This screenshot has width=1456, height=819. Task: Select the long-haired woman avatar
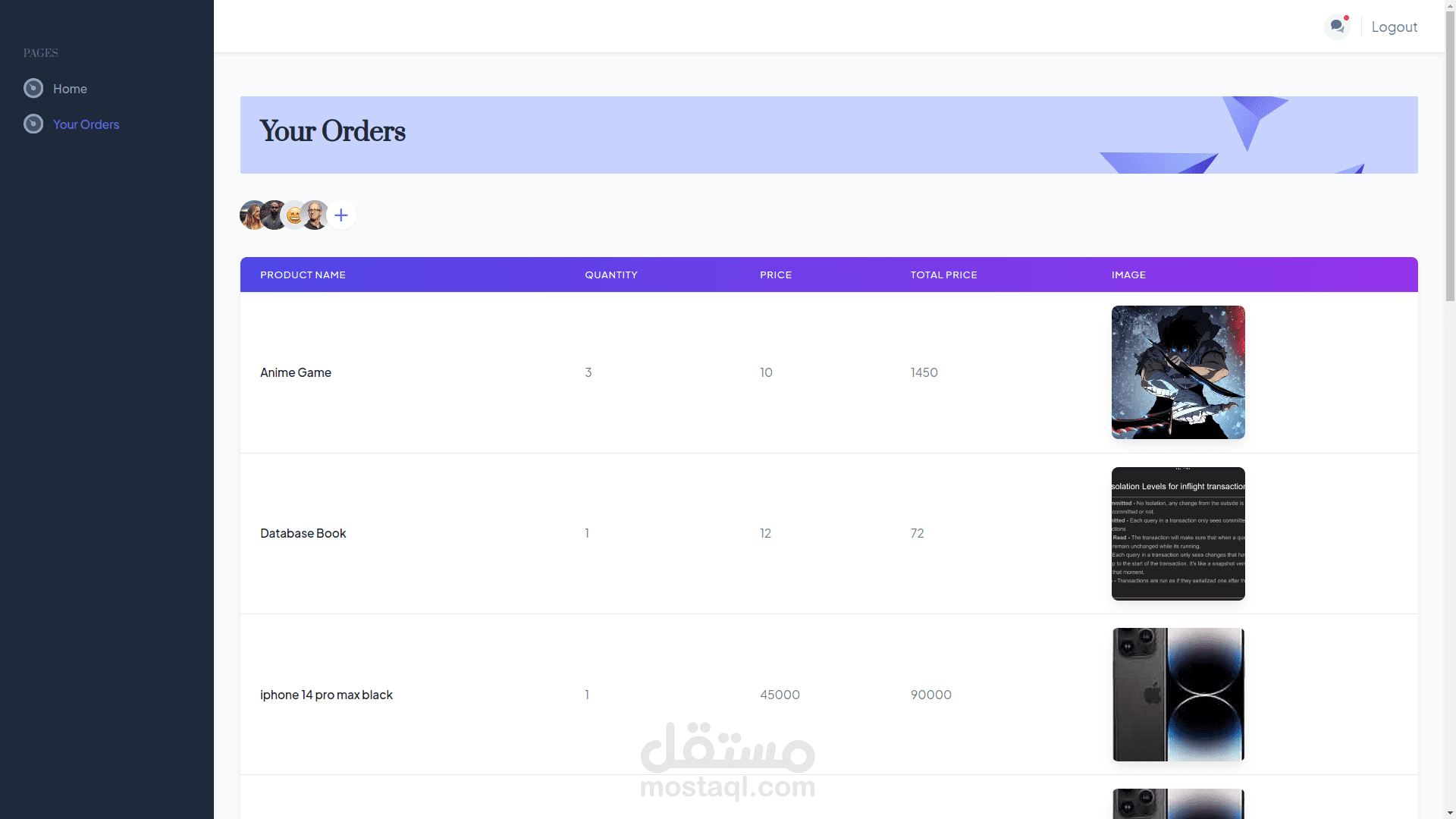pos(251,215)
